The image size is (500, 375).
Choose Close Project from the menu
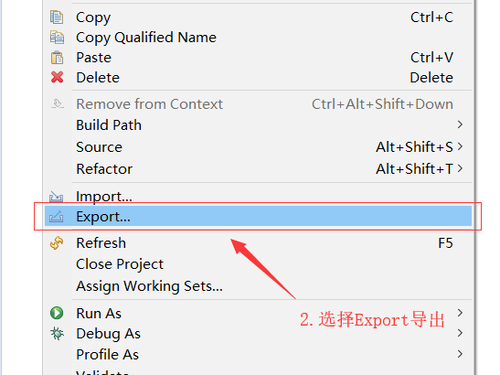pos(120,264)
